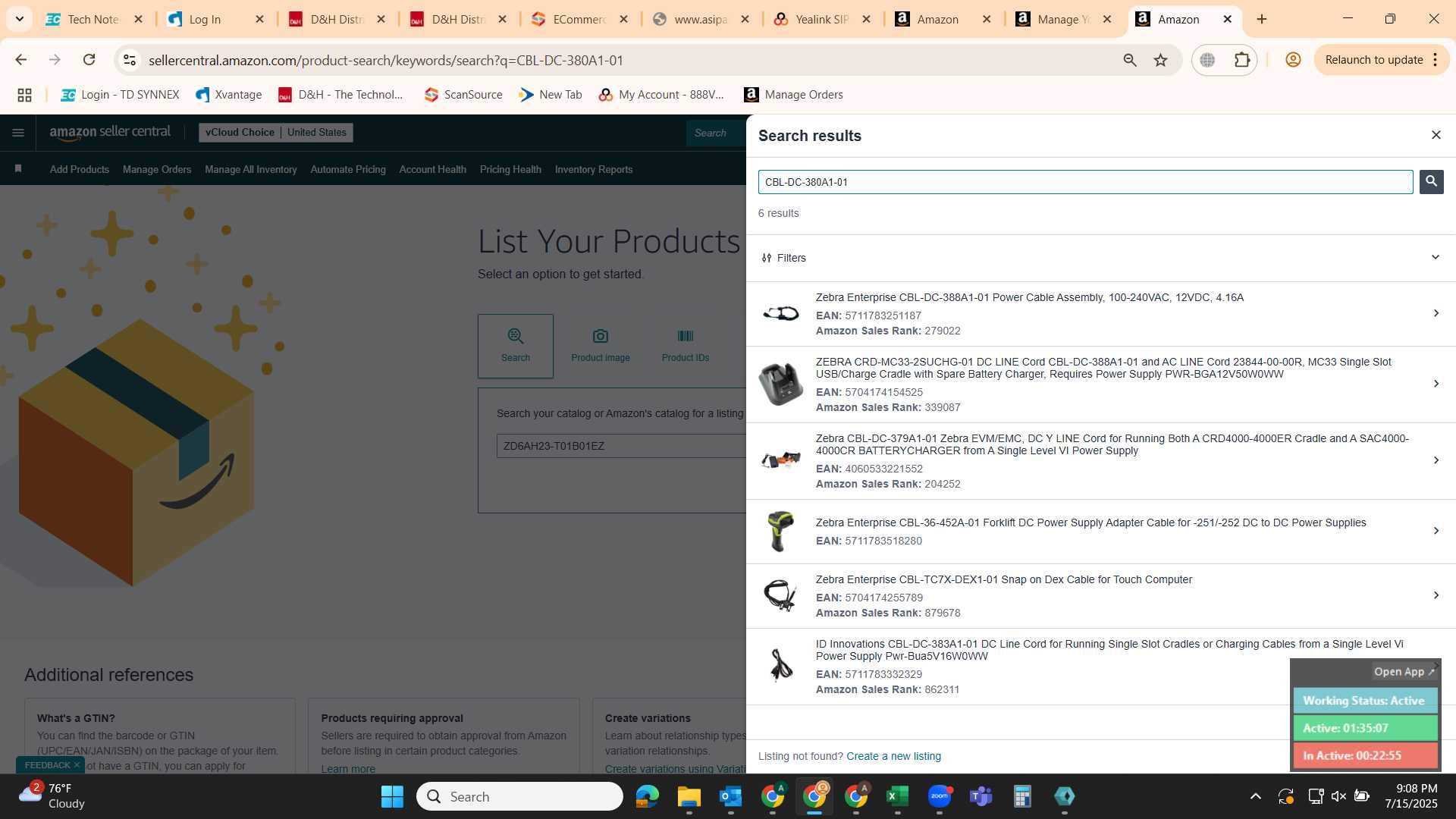Open a new browser tab
1456x819 pixels.
click(x=1262, y=19)
